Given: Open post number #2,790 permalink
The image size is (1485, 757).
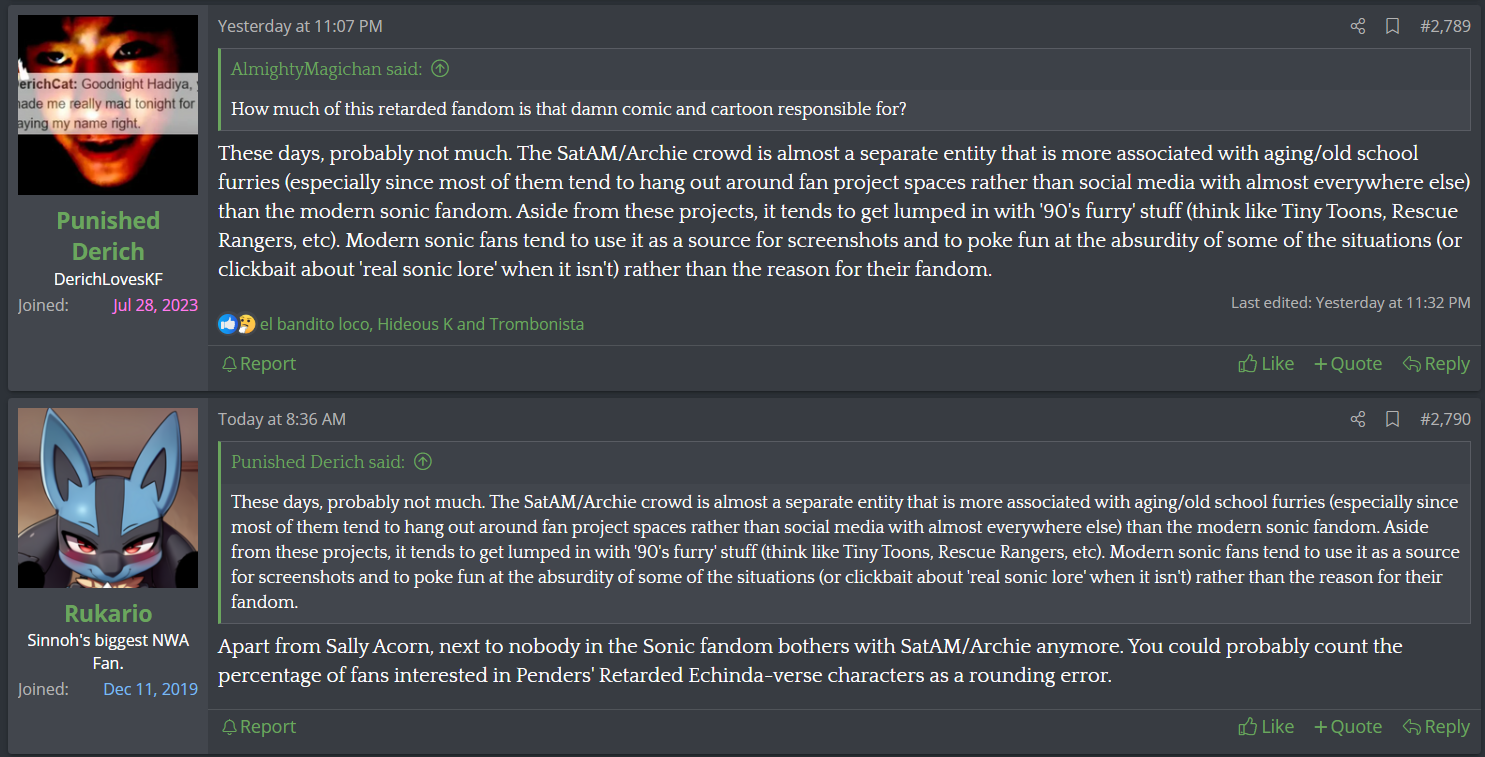Looking at the screenshot, I should 1445,419.
